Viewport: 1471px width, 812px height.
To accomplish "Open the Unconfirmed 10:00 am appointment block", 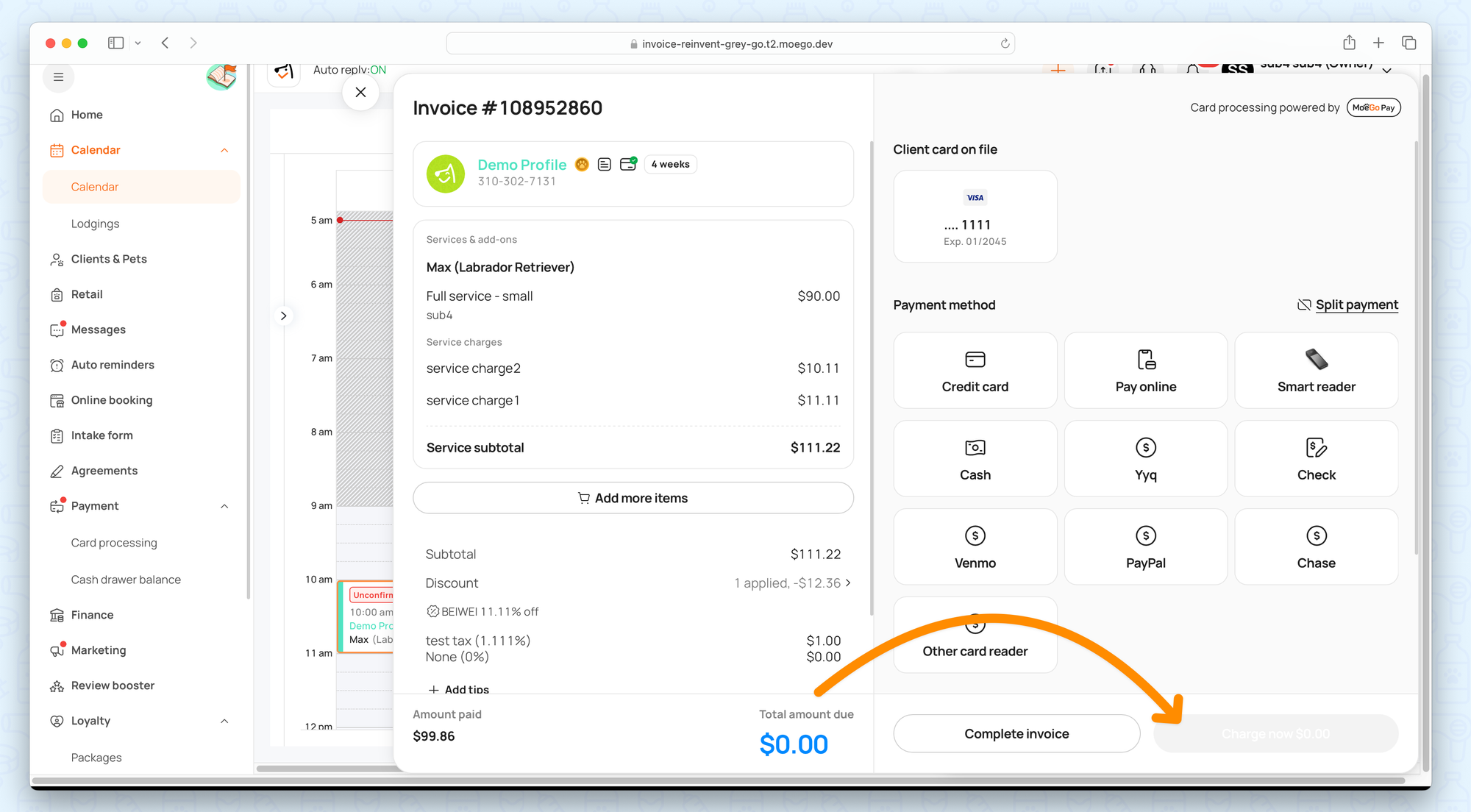I will (x=366, y=618).
